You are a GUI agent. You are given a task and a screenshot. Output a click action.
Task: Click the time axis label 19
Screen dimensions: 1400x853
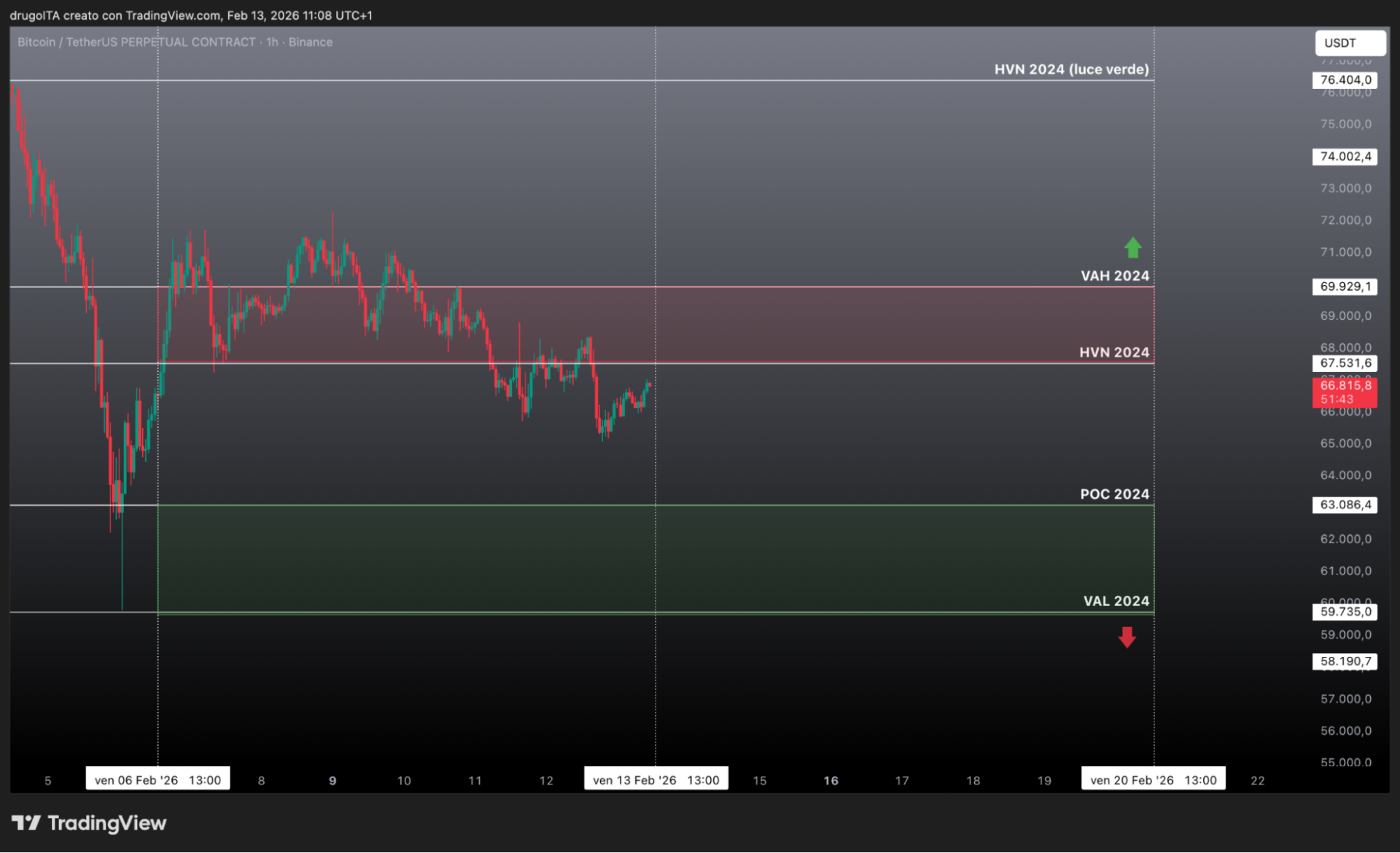pos(1044,780)
